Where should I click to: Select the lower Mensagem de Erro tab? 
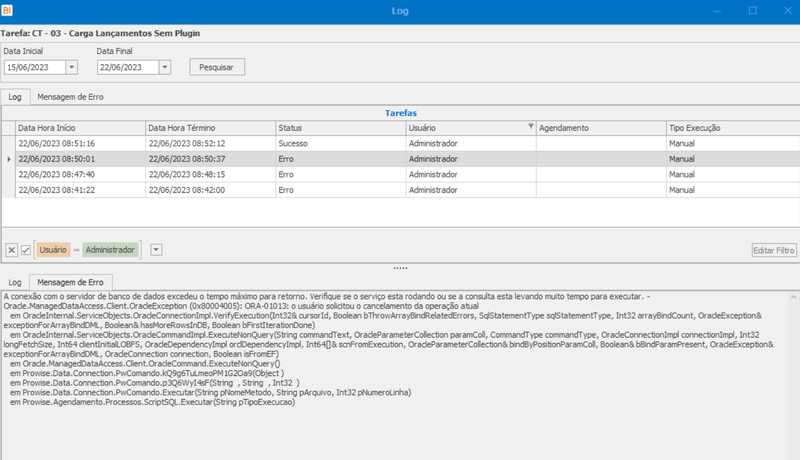(x=70, y=282)
